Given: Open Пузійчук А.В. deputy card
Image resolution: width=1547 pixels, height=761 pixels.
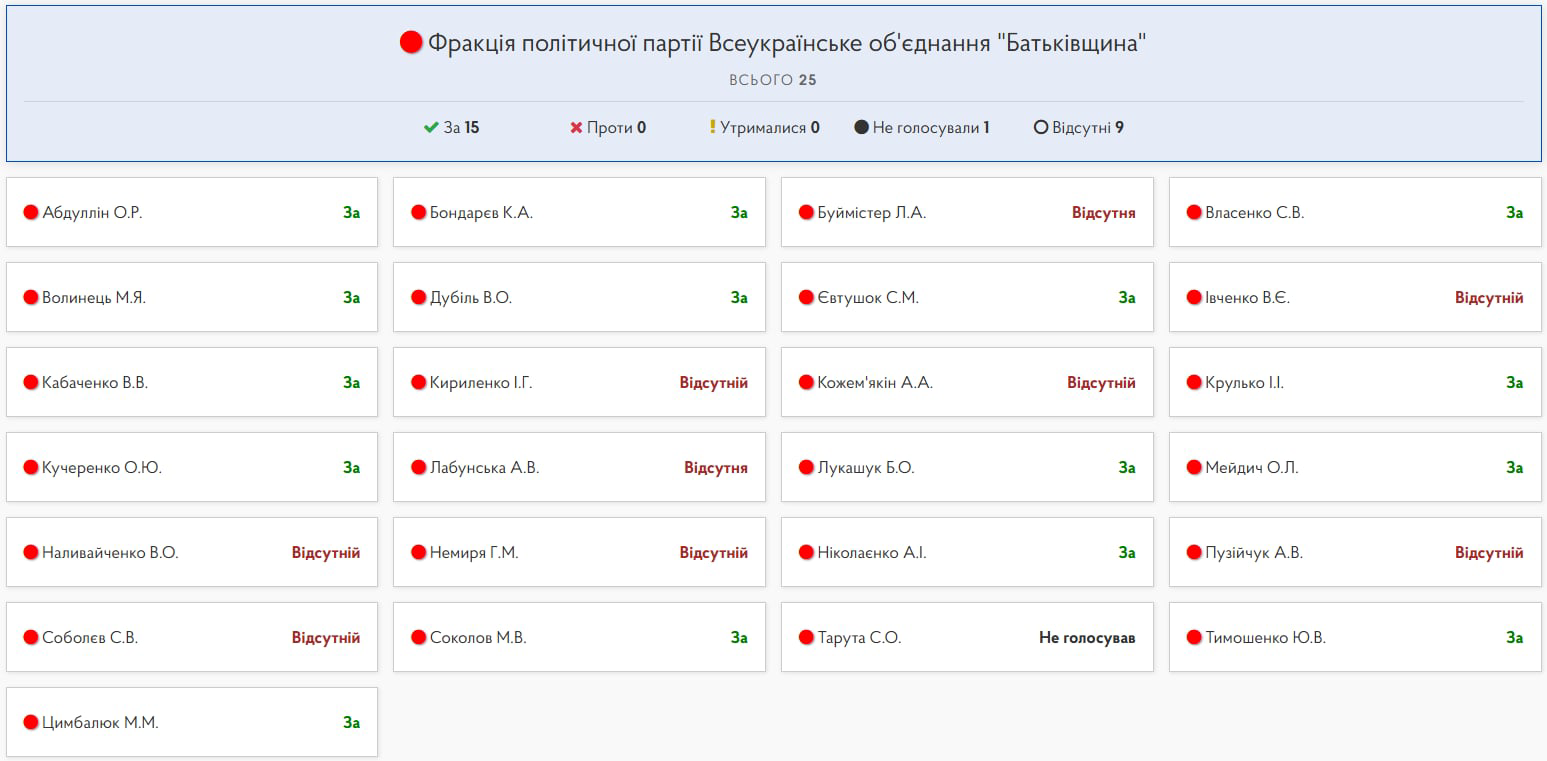Looking at the screenshot, I should click(x=1354, y=552).
